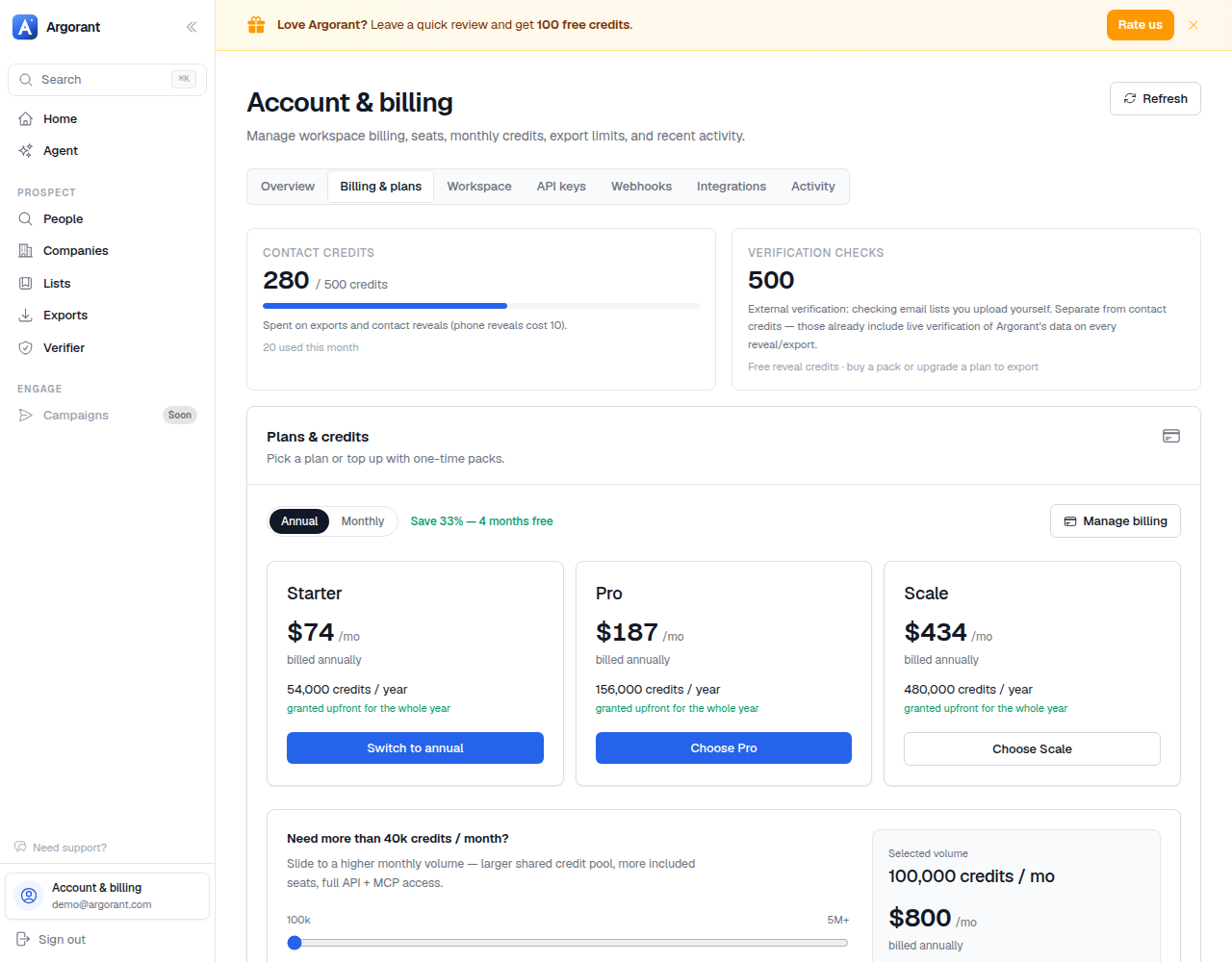Open the Need support? link
Image resolution: width=1232 pixels, height=962 pixels.
(61, 848)
